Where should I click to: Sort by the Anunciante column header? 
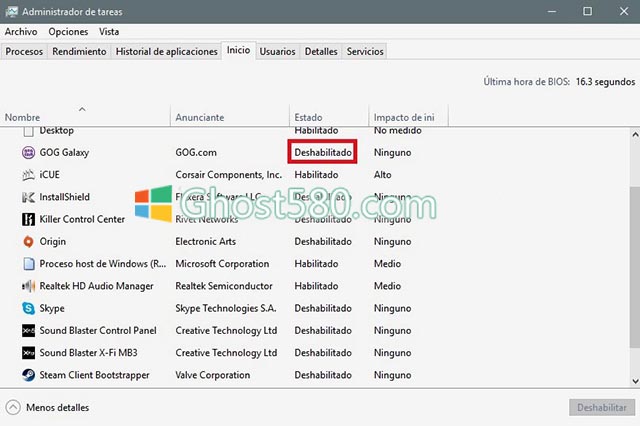[x=230, y=118]
